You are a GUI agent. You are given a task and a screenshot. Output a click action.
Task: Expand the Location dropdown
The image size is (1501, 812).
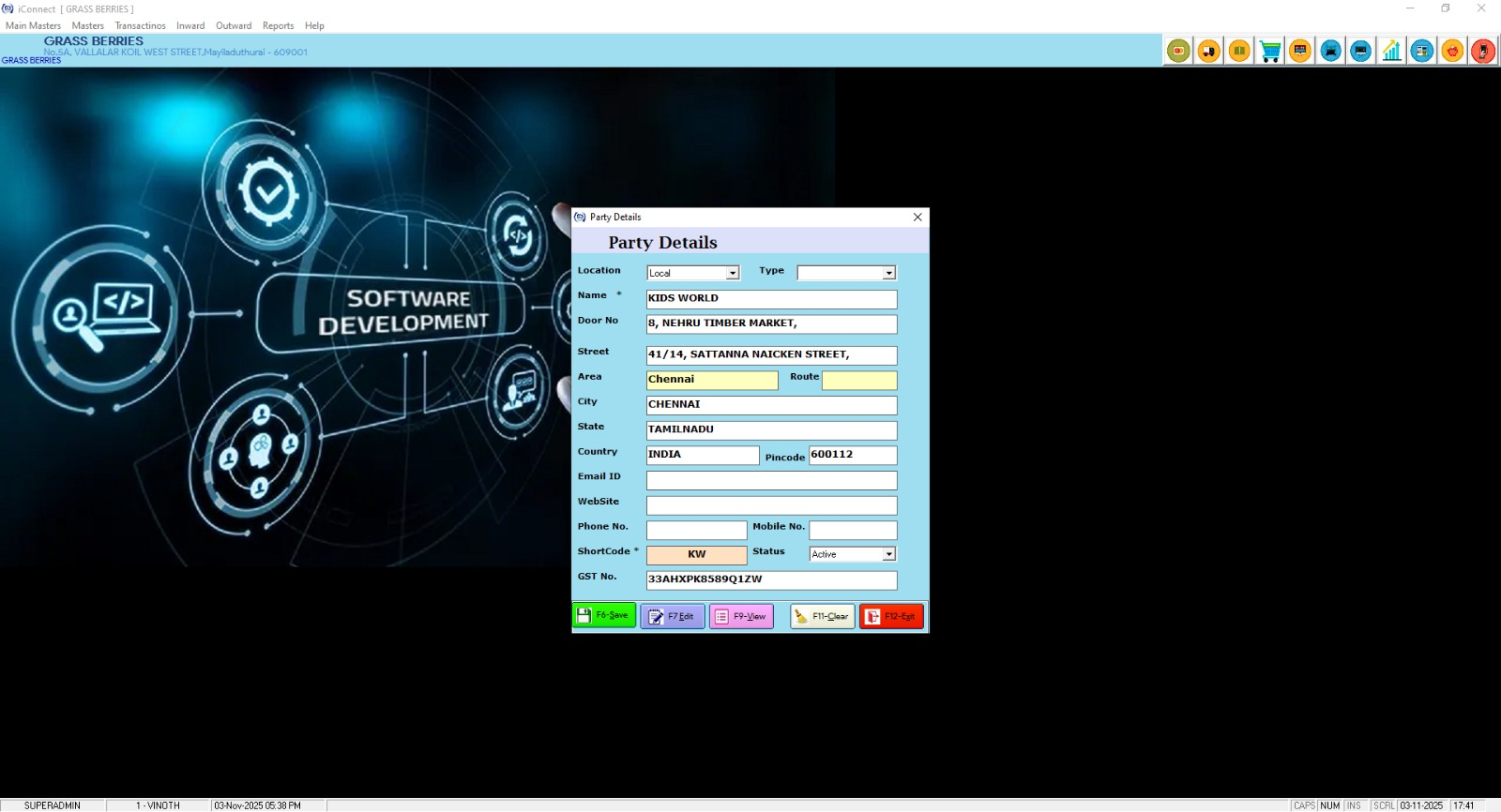pos(733,273)
